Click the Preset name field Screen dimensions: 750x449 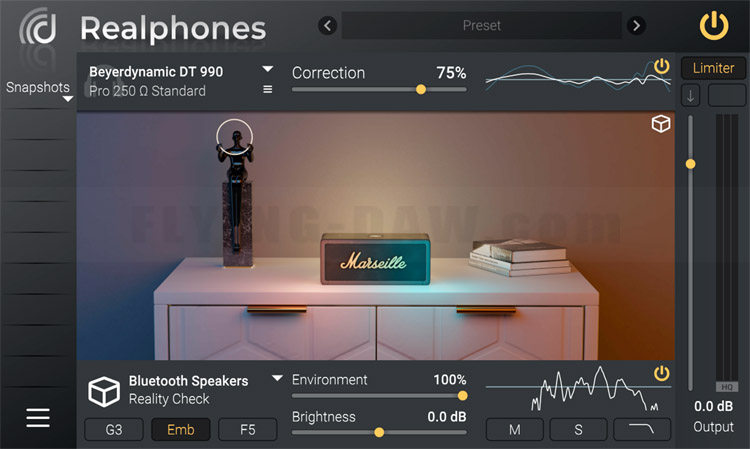tap(482, 25)
